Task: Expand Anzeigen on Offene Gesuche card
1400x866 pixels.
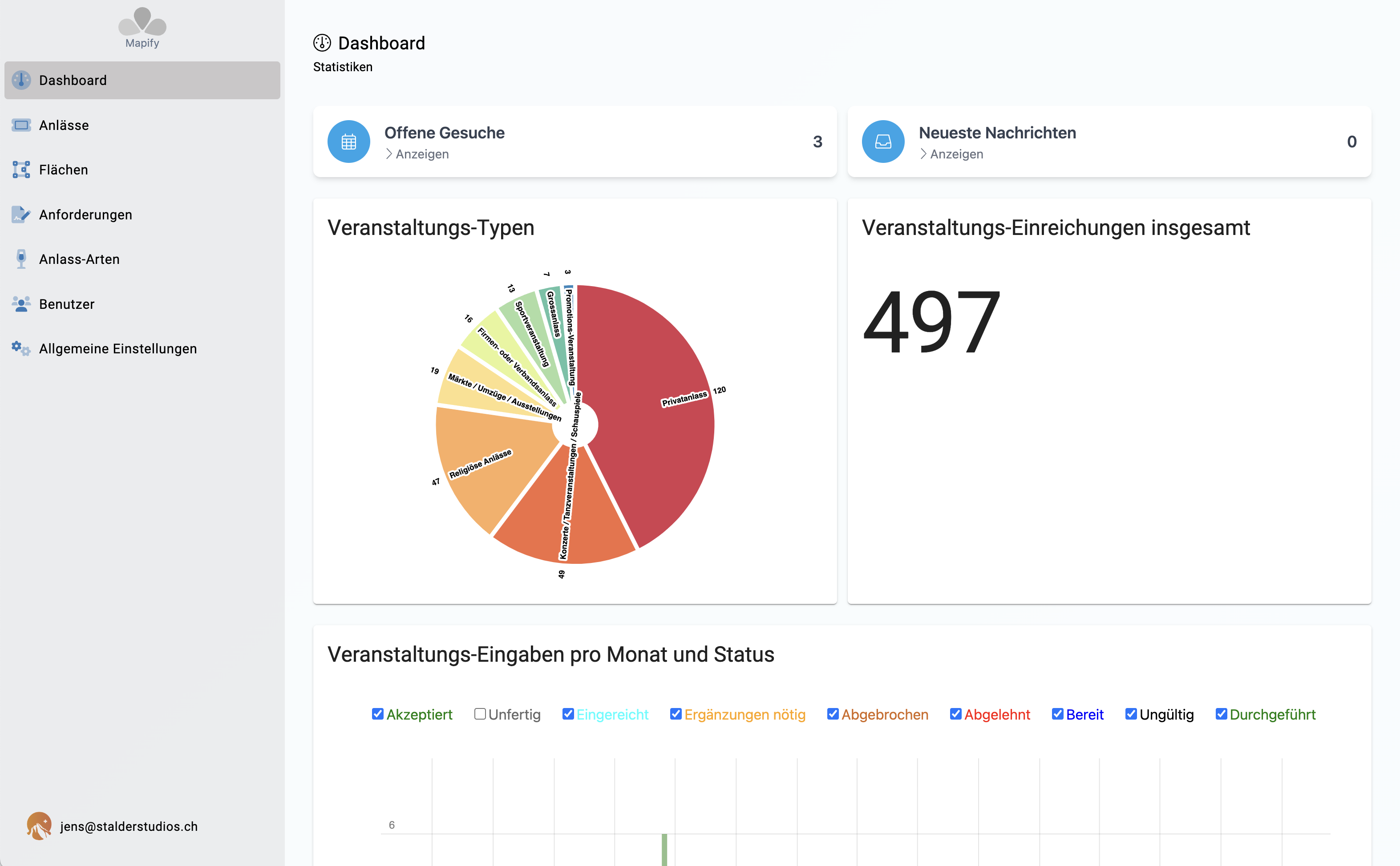Action: pyautogui.click(x=422, y=154)
